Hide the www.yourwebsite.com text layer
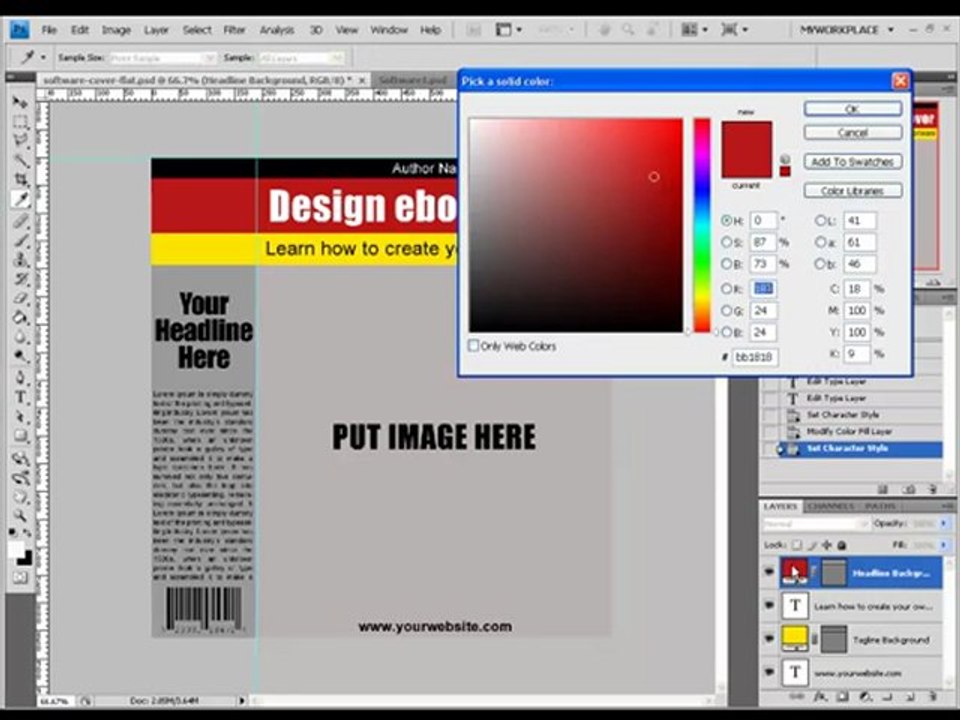 [769, 672]
